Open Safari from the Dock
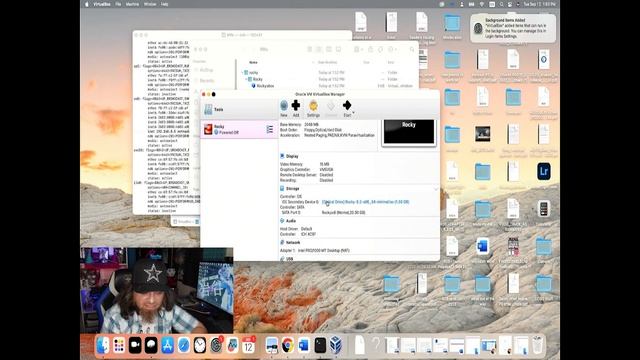The width and height of the screenshot is (640, 360). pos(183,345)
